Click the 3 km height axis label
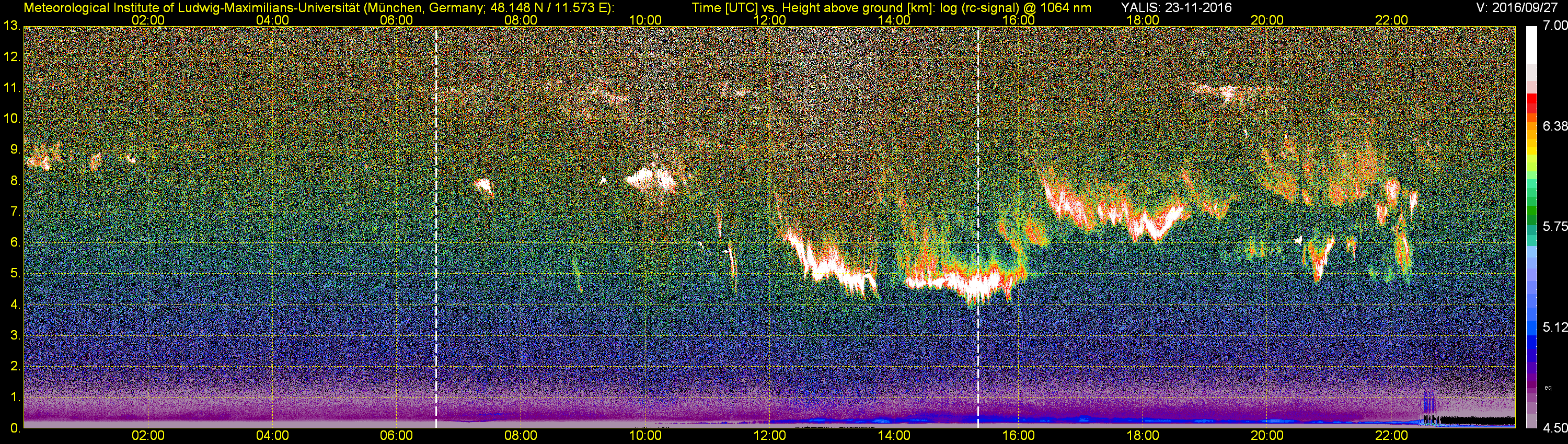Viewport: 1568px width, 444px height. [15, 336]
